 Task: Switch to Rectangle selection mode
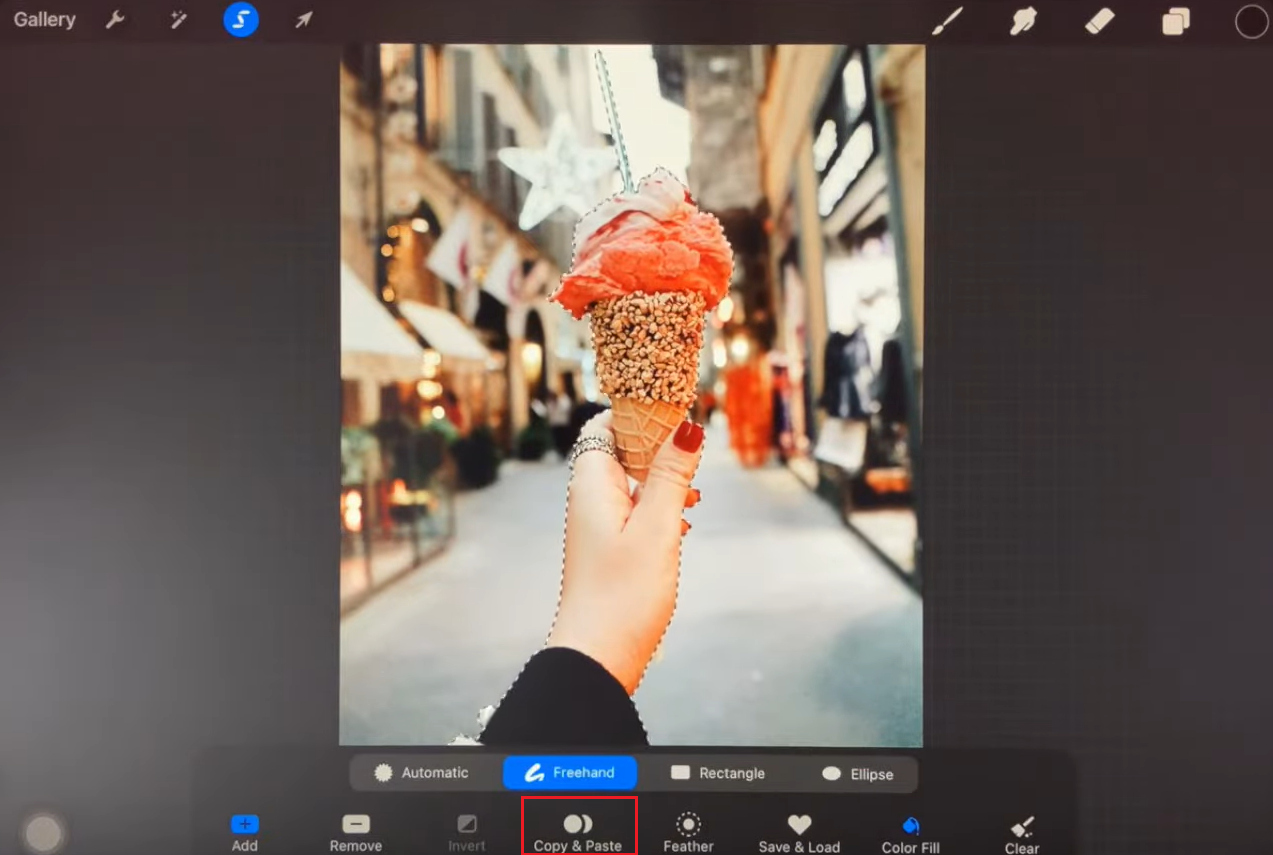point(718,773)
